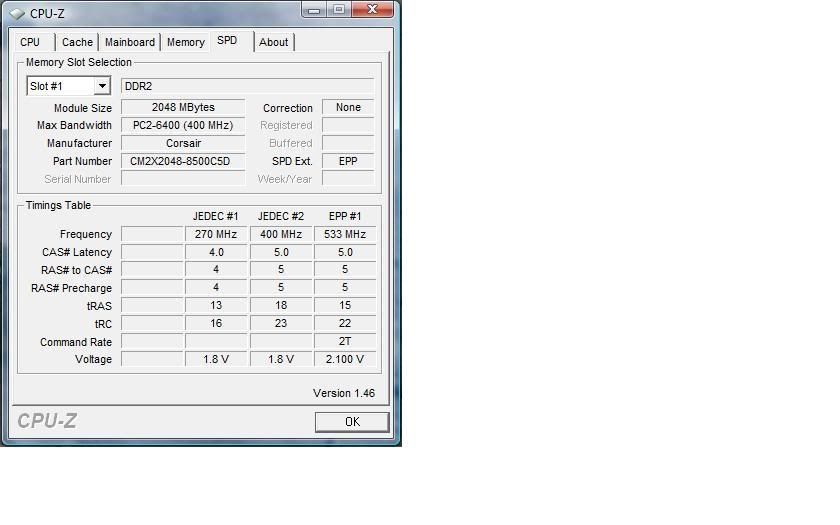Select the Mainboard tab
840x525 pixels.
tap(130, 42)
